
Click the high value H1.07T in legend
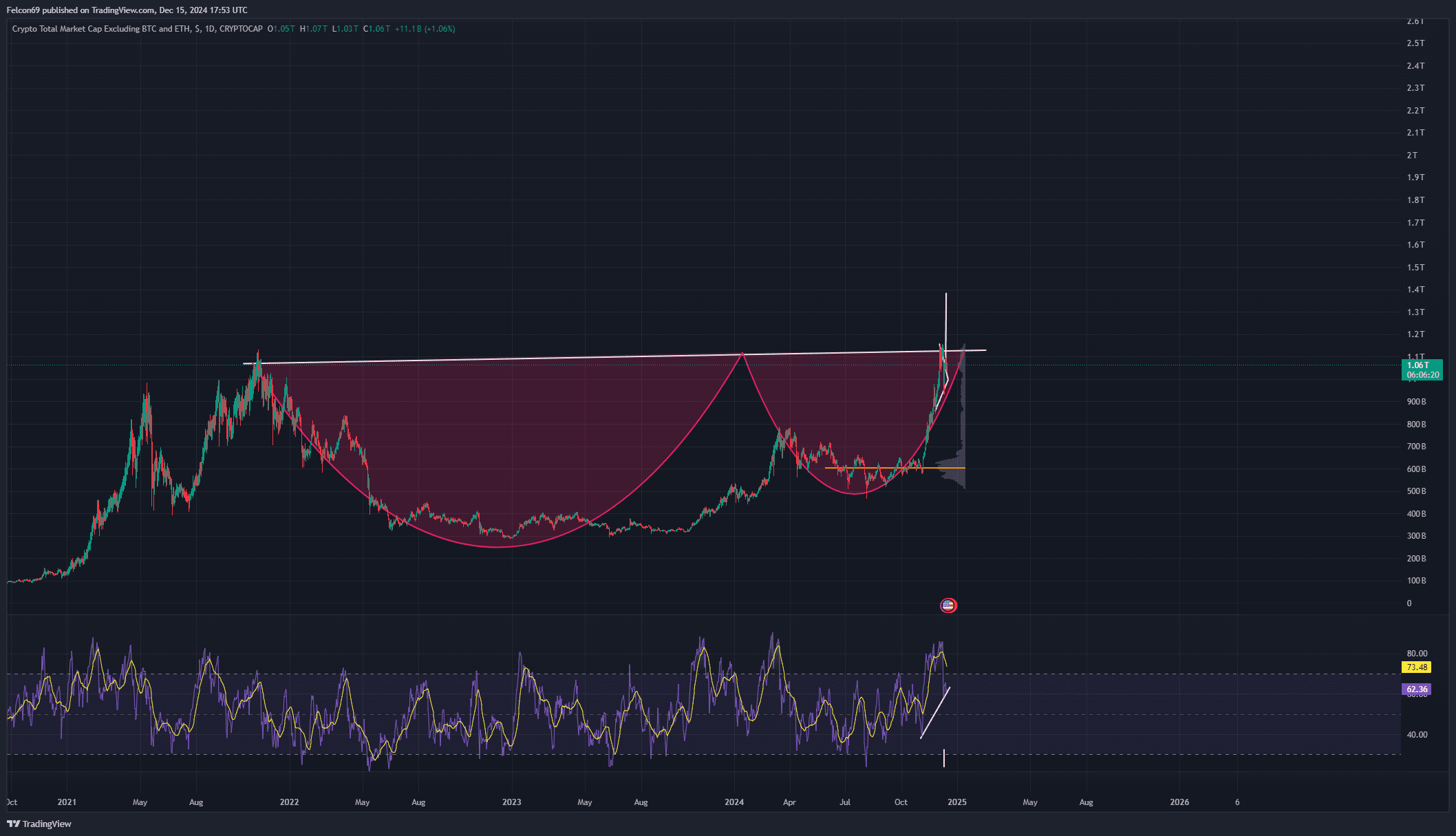314,29
